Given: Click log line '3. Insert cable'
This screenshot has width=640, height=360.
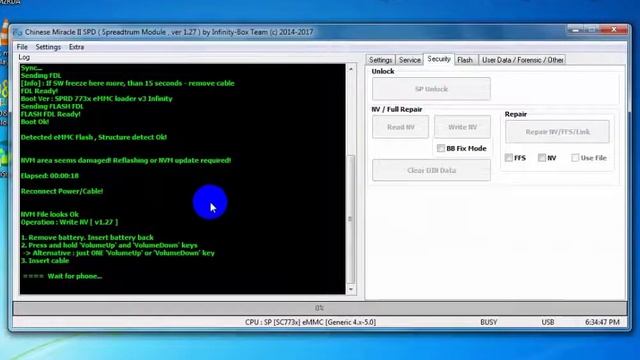Looking at the screenshot, I should pyautogui.click(x=45, y=261).
